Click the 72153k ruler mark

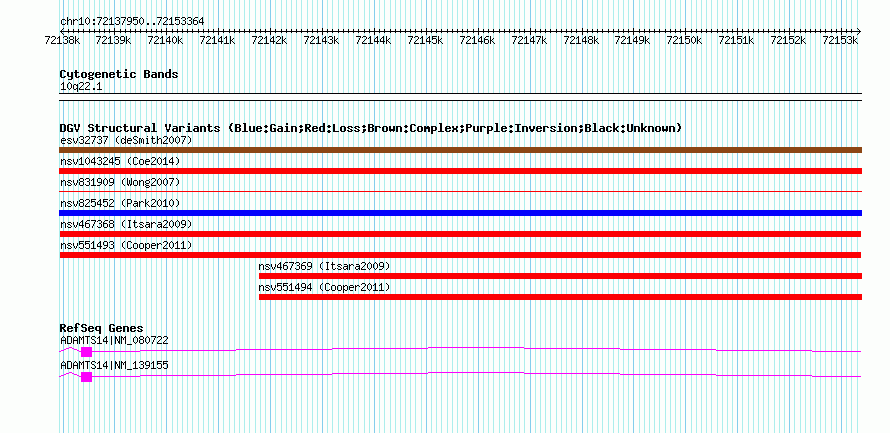coord(841,40)
